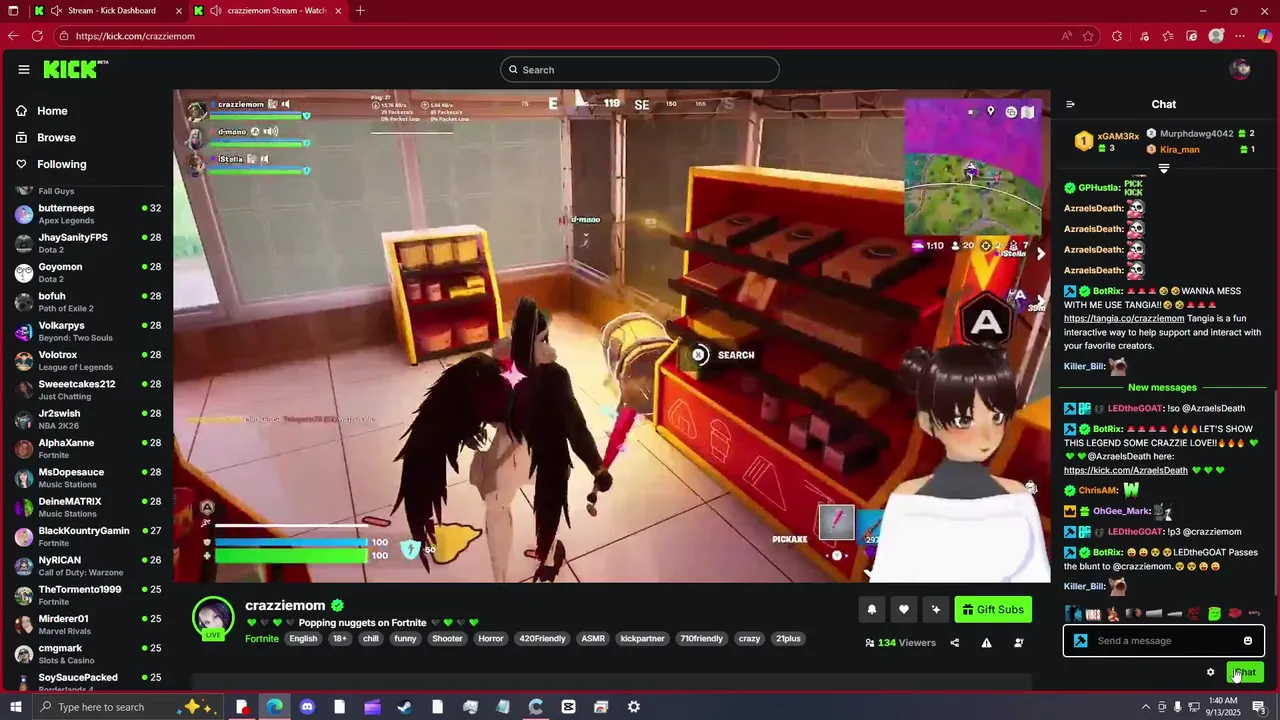Switch to Stream - Kick Dashboard tab
Image resolution: width=1280 pixels, height=720 pixels.
(109, 11)
